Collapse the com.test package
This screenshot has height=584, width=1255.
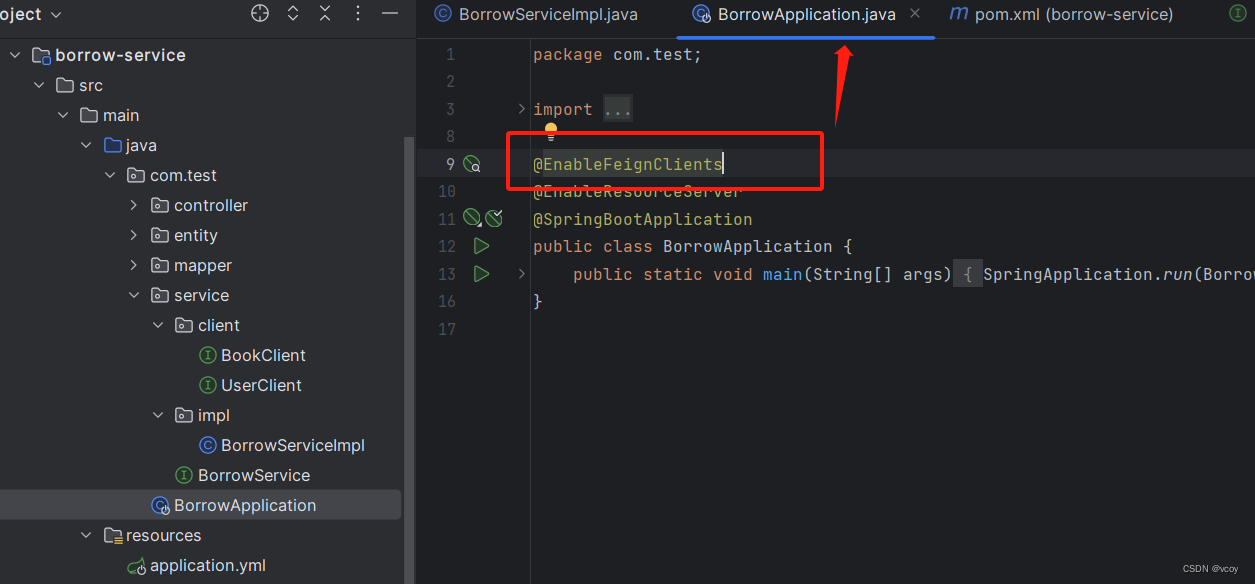pos(111,175)
